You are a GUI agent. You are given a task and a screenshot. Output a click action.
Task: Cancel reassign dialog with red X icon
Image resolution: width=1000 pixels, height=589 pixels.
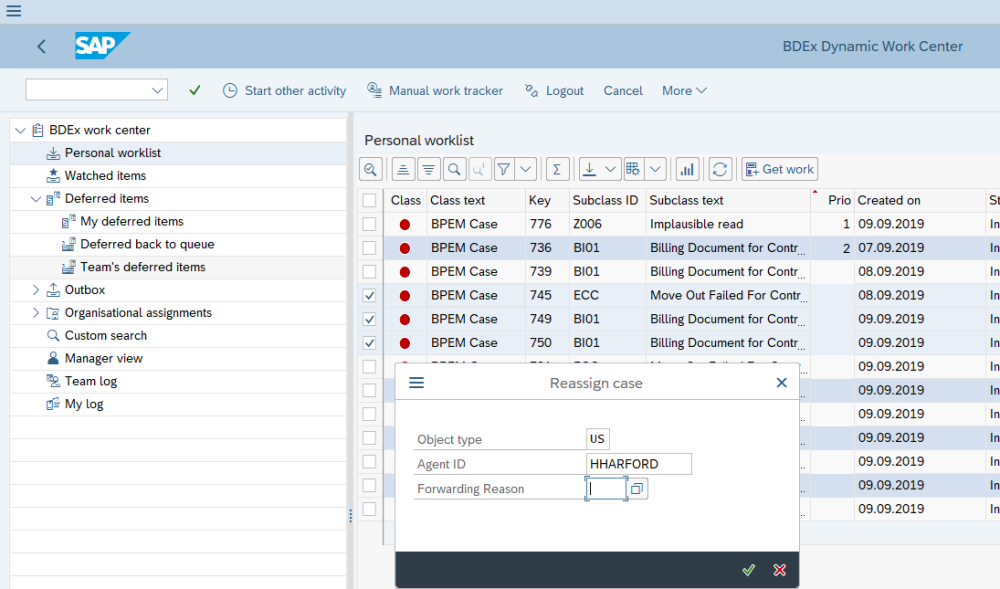780,570
